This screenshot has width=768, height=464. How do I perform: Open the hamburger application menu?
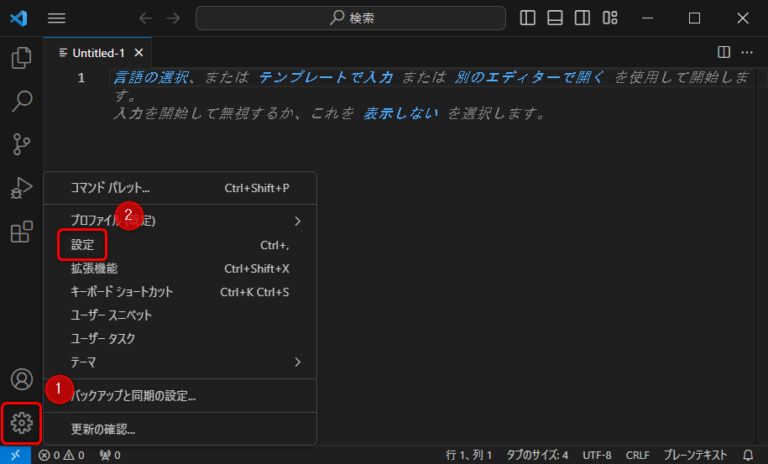click(57, 18)
